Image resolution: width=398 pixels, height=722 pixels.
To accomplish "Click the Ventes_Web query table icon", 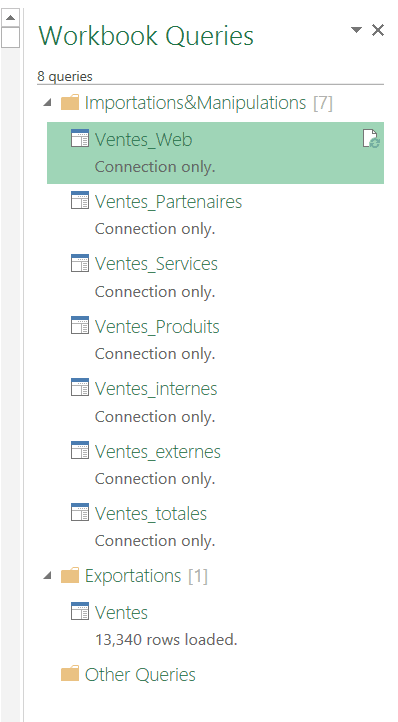I will (x=80, y=138).
